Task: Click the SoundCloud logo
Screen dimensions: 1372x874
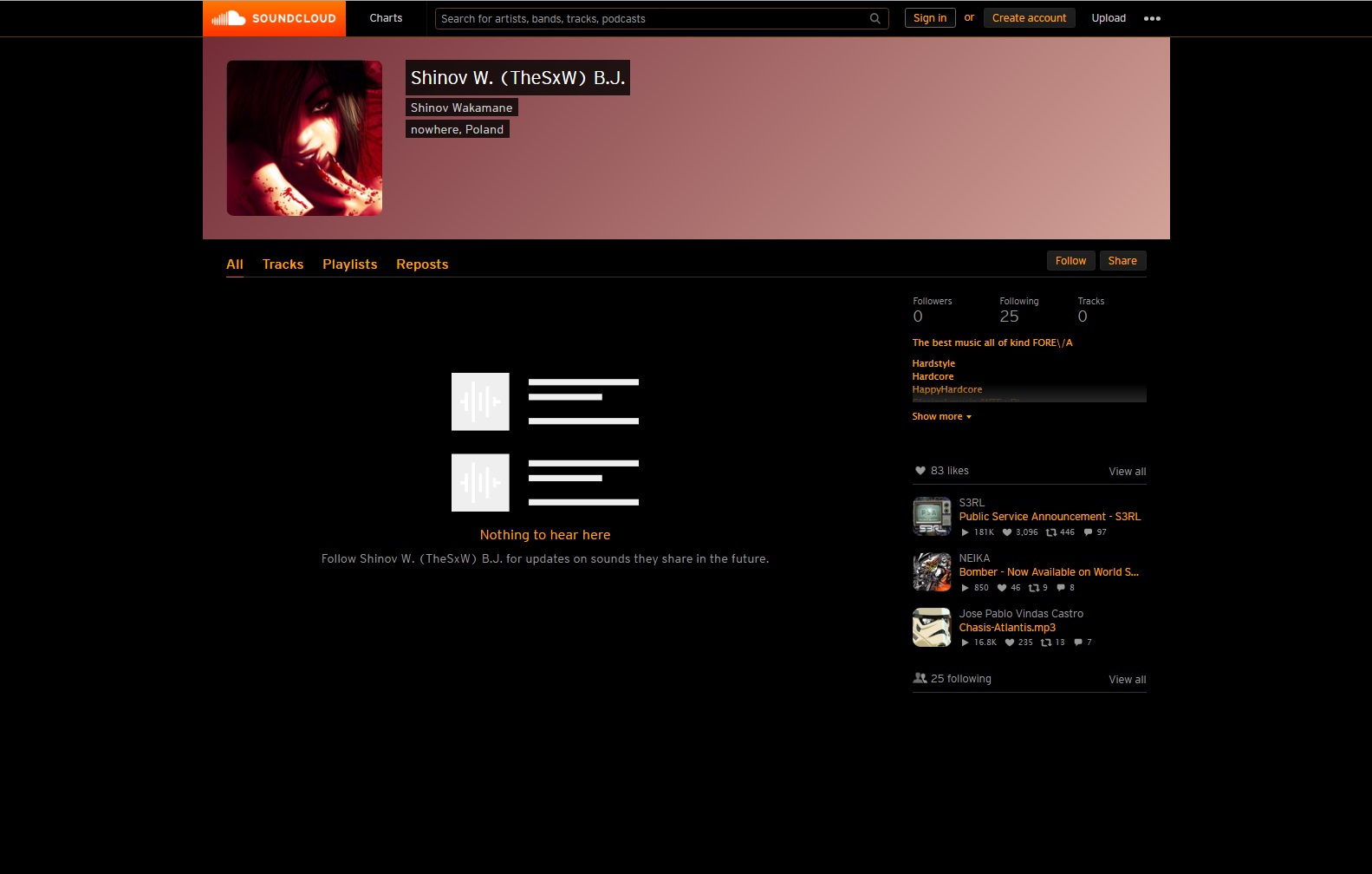Action: pyautogui.click(x=274, y=18)
